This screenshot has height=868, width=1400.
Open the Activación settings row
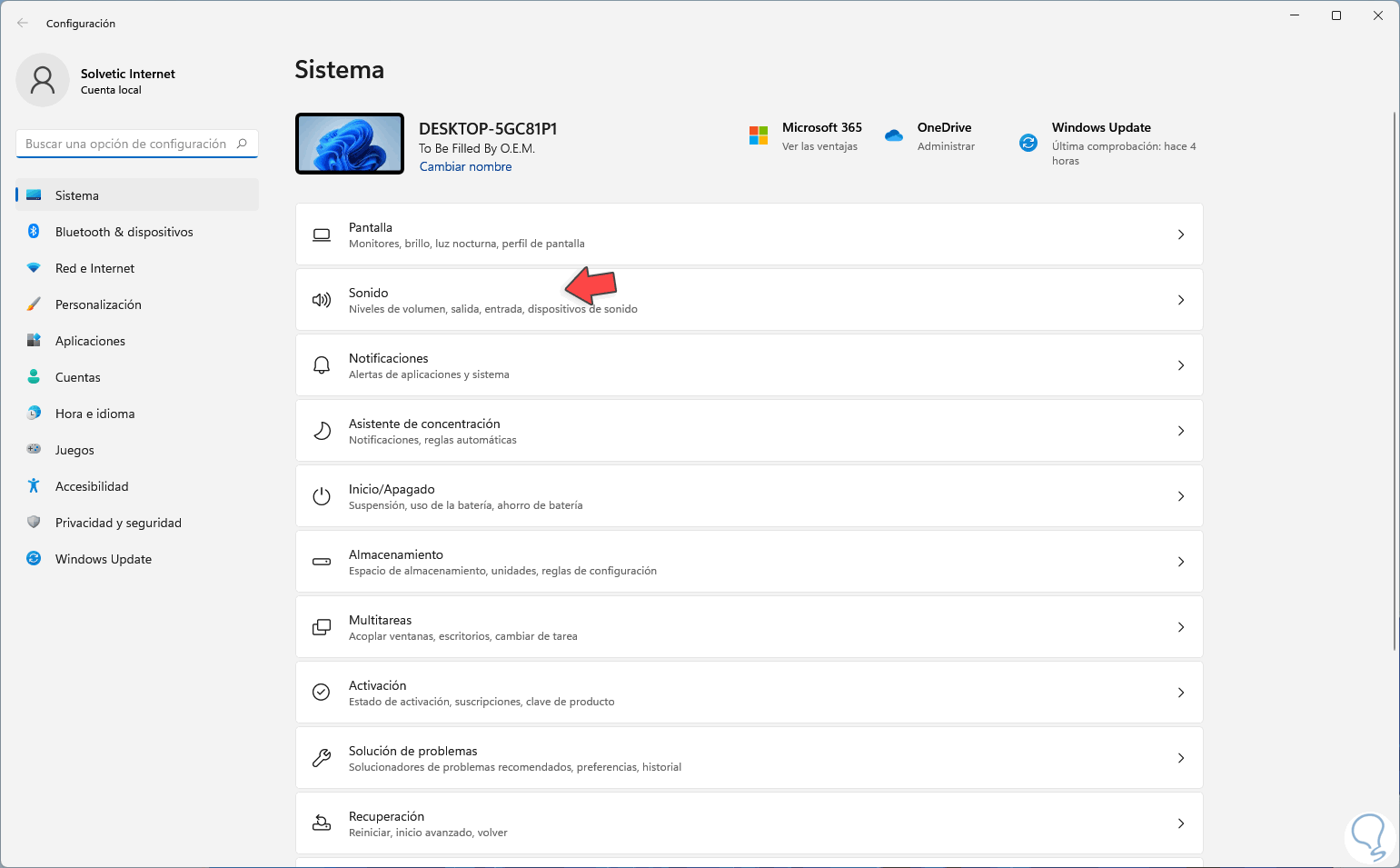click(x=749, y=693)
